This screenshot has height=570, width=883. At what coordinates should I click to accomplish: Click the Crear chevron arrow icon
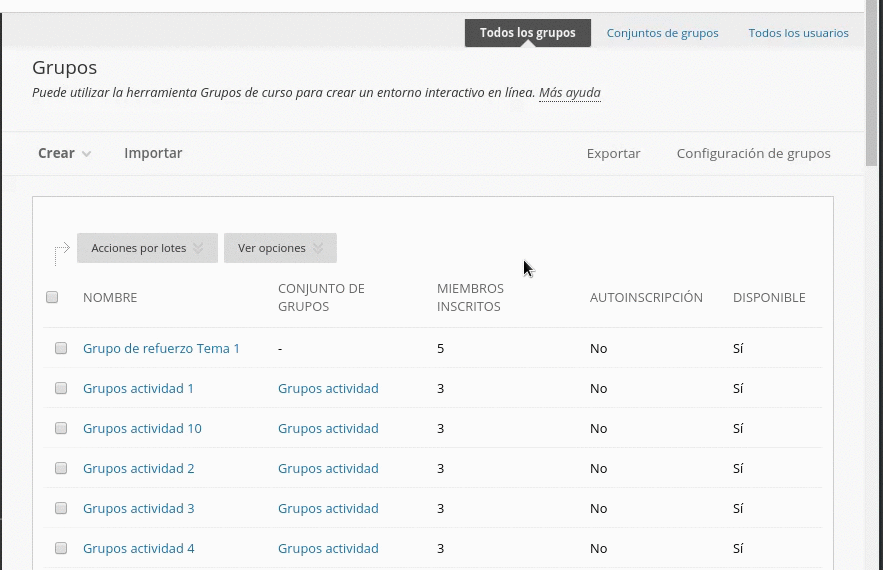click(87, 154)
